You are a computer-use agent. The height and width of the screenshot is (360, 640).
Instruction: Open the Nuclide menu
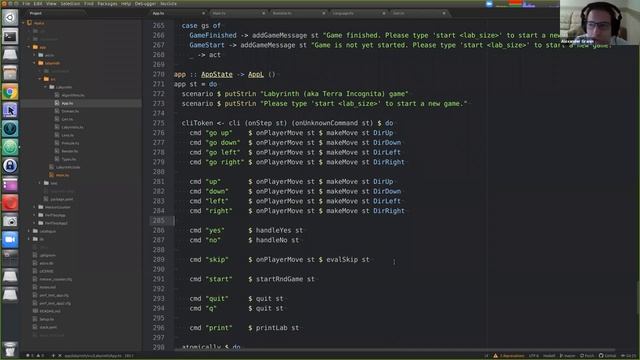(168, 4)
